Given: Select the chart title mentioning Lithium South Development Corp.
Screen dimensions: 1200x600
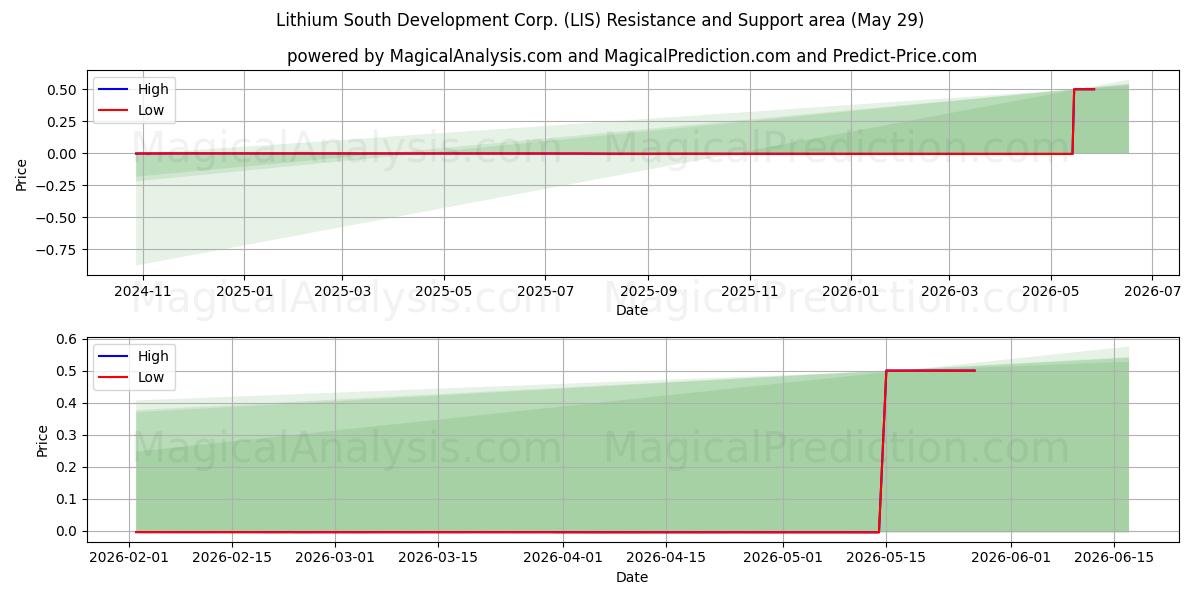Looking at the screenshot, I should coord(600,20).
